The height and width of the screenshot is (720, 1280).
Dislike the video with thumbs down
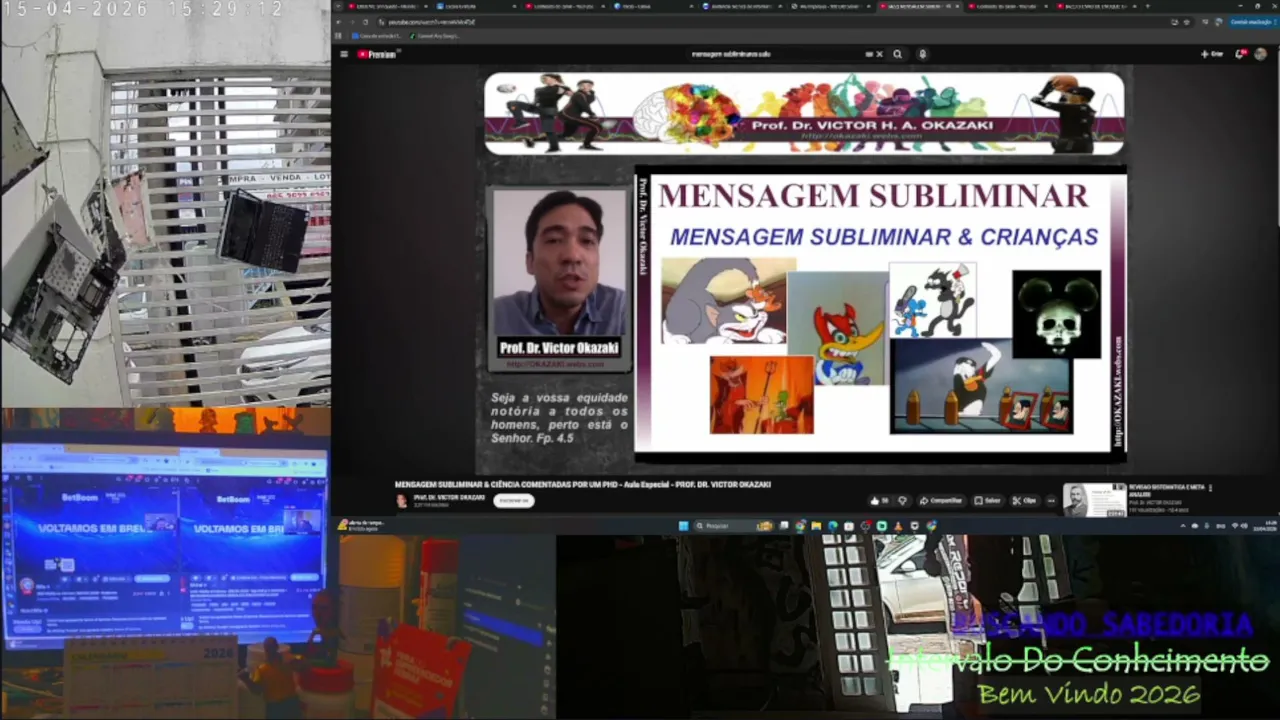click(x=902, y=500)
